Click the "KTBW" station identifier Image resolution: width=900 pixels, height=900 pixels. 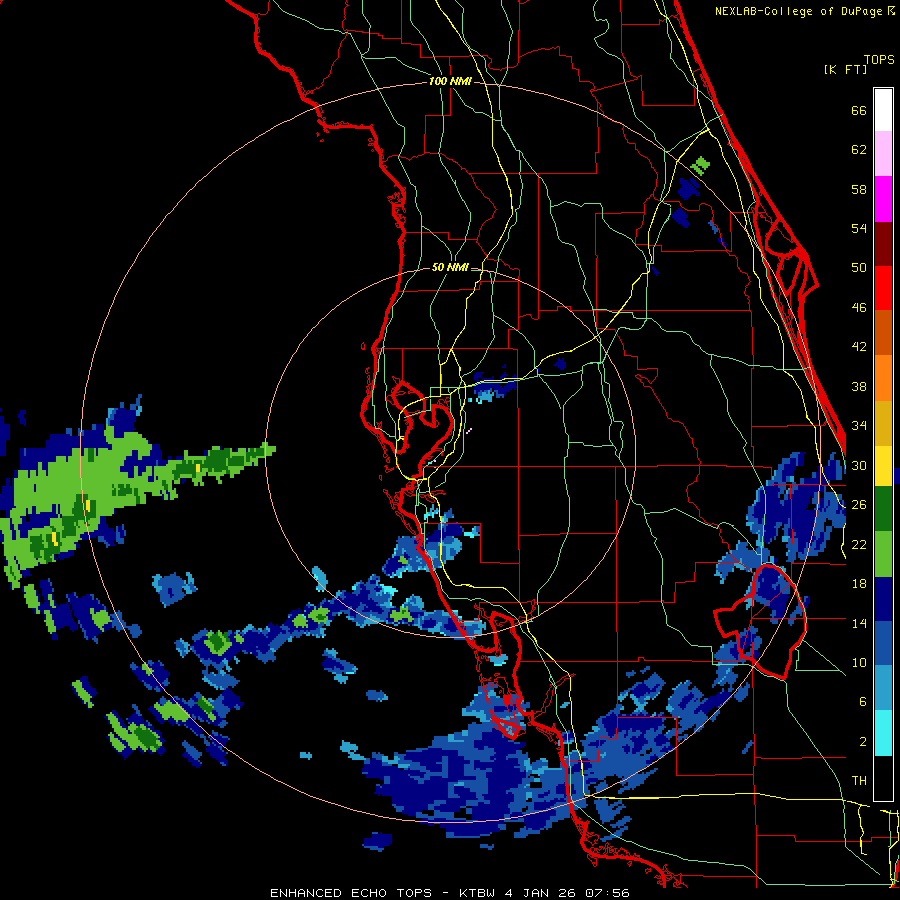click(477, 893)
